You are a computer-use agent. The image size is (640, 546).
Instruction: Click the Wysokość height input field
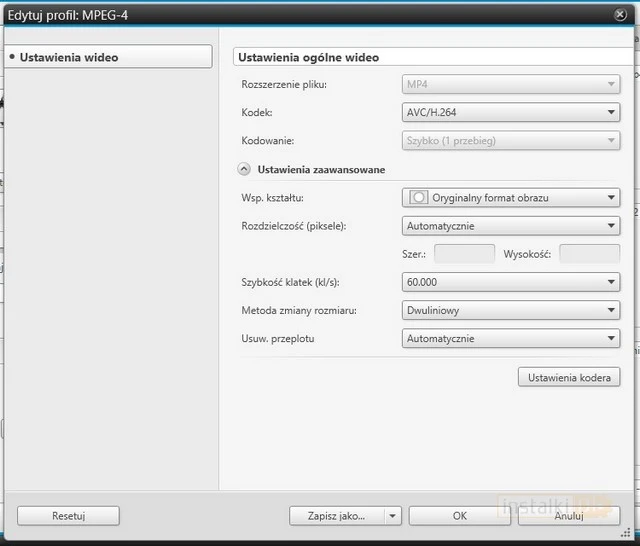pyautogui.click(x=589, y=254)
